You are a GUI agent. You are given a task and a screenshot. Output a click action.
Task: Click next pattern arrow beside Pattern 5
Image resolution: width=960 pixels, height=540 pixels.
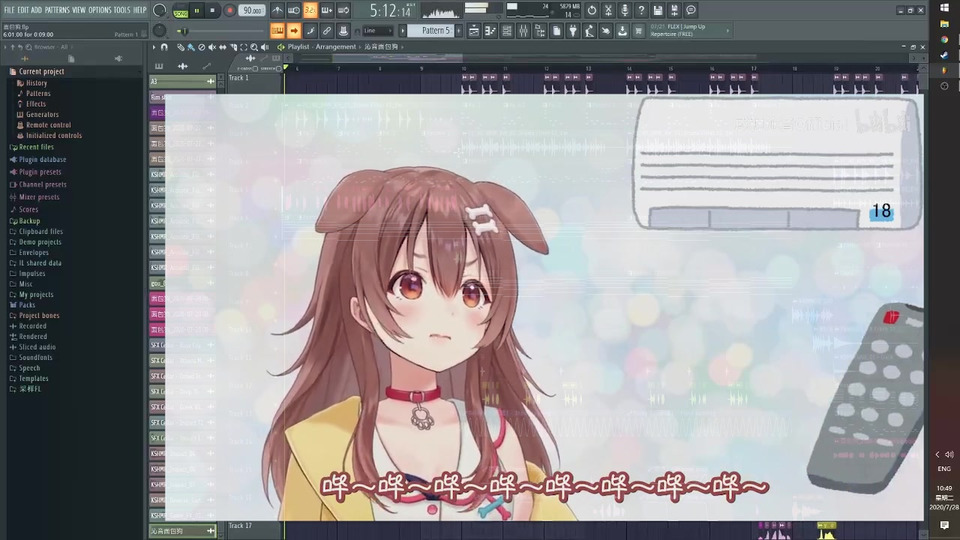tap(459, 31)
